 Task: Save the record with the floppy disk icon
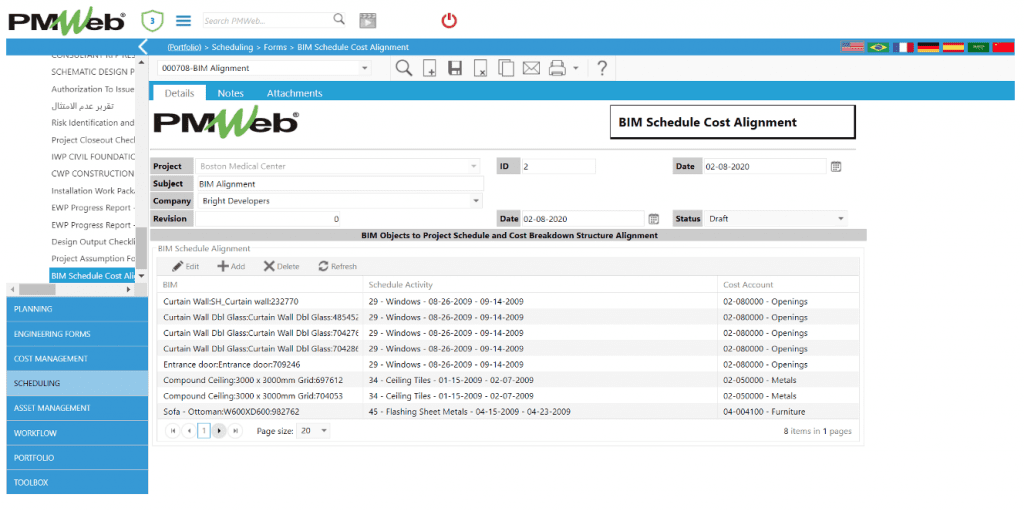click(x=455, y=69)
